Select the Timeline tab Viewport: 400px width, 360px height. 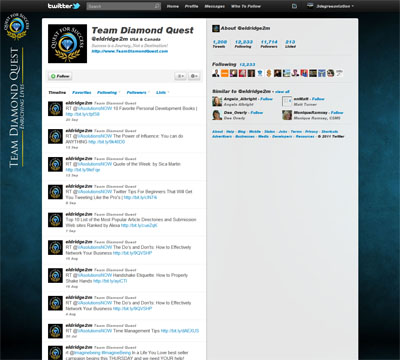click(57, 92)
